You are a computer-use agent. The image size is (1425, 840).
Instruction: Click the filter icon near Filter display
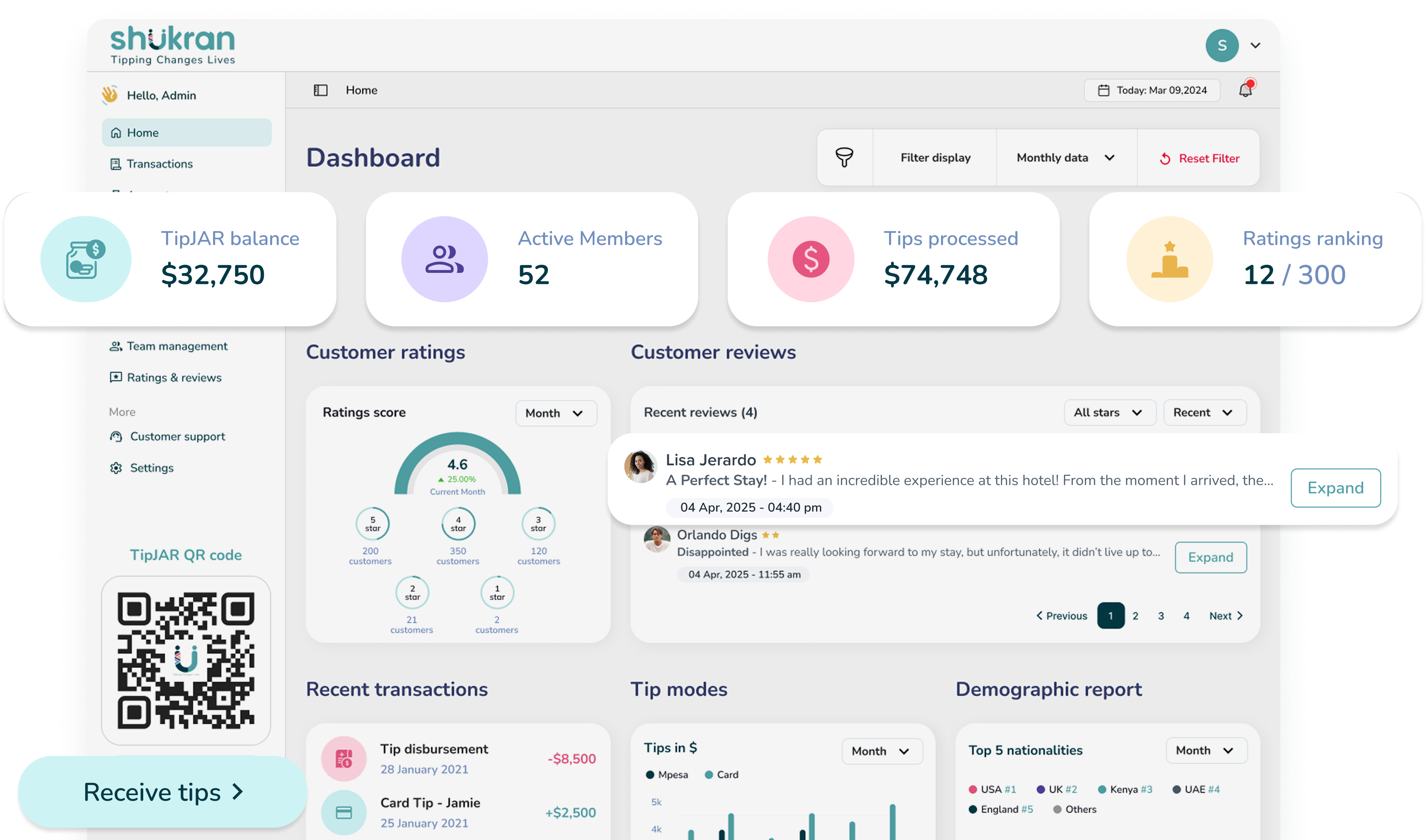tap(844, 157)
